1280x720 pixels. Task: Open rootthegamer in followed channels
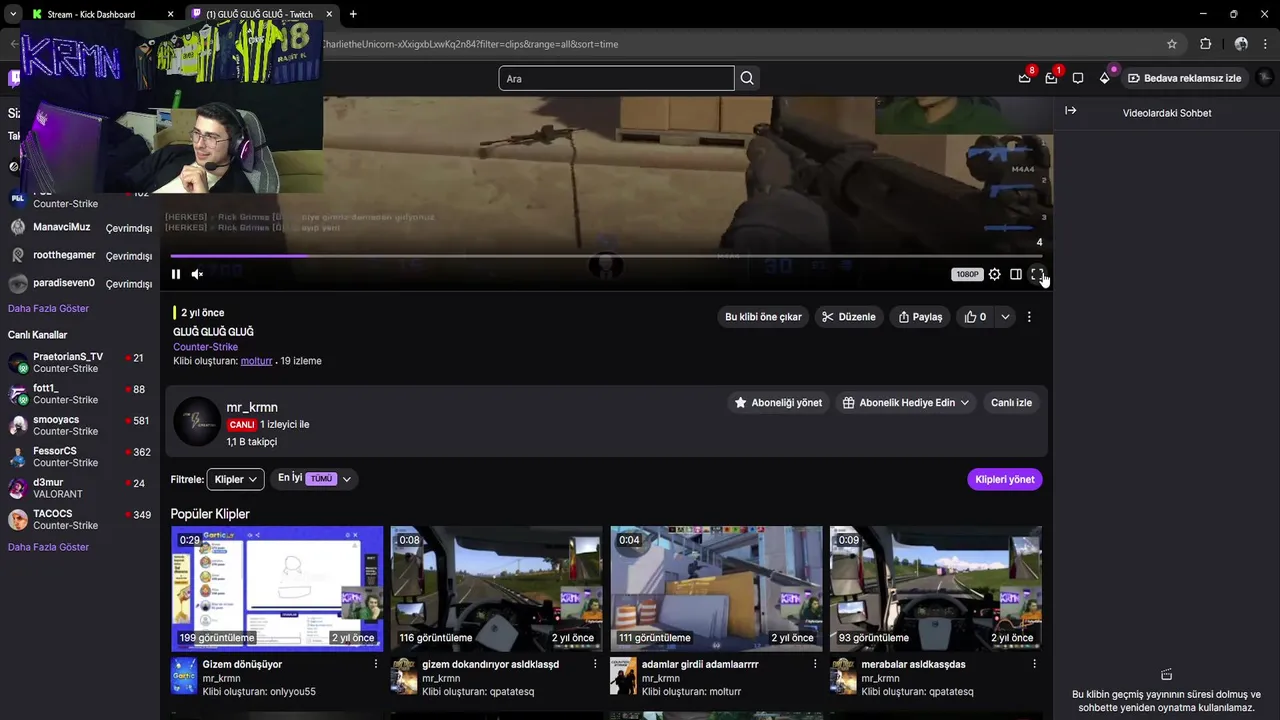(80, 256)
